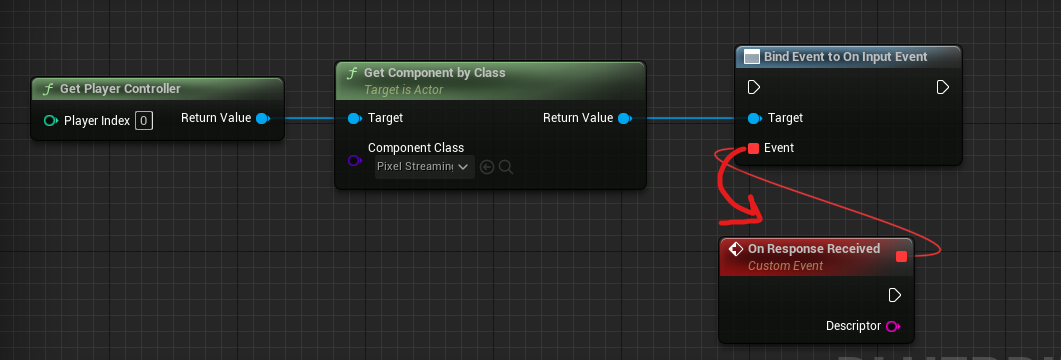Click the Bind Event Target pin
1061x360 pixels.
click(x=754, y=118)
